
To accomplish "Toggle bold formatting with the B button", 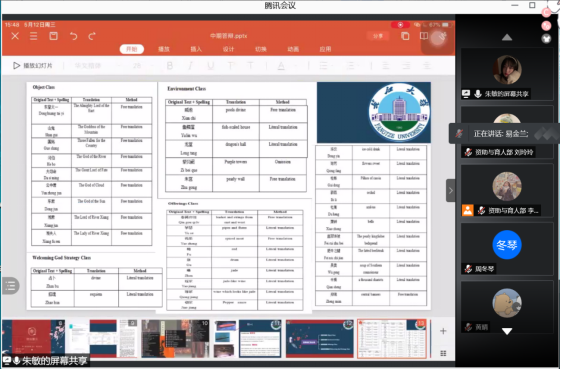I will pyautogui.click(x=170, y=65).
